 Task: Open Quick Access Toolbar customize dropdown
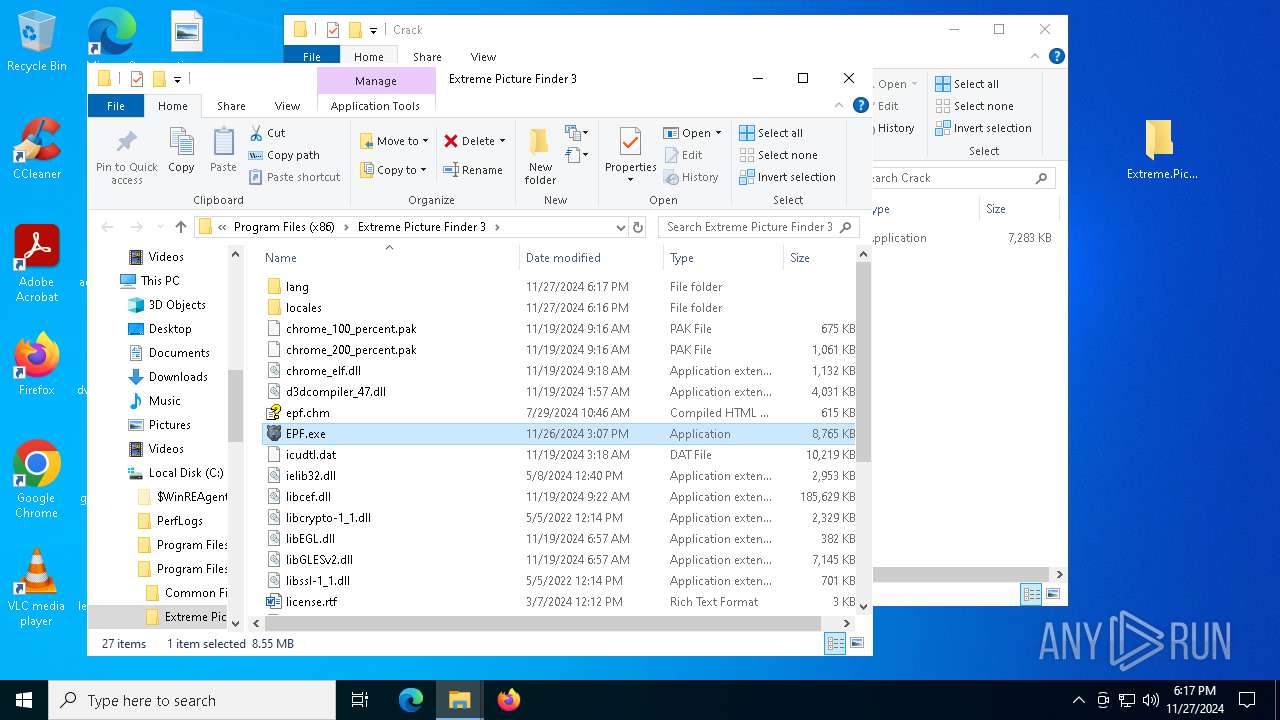[x=177, y=79]
